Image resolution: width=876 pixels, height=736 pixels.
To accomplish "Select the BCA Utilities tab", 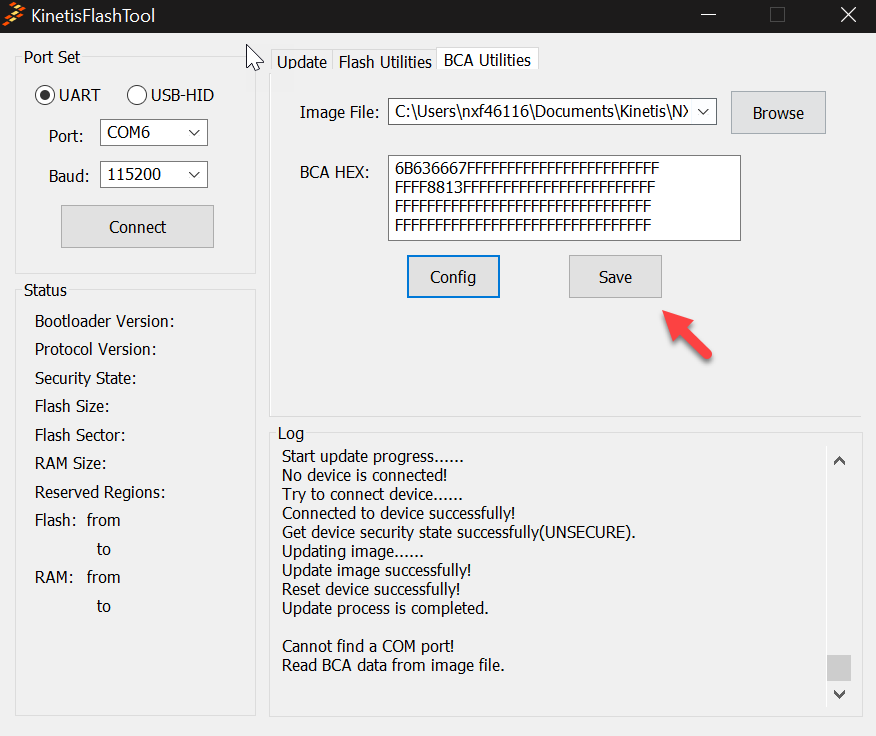I will point(487,59).
